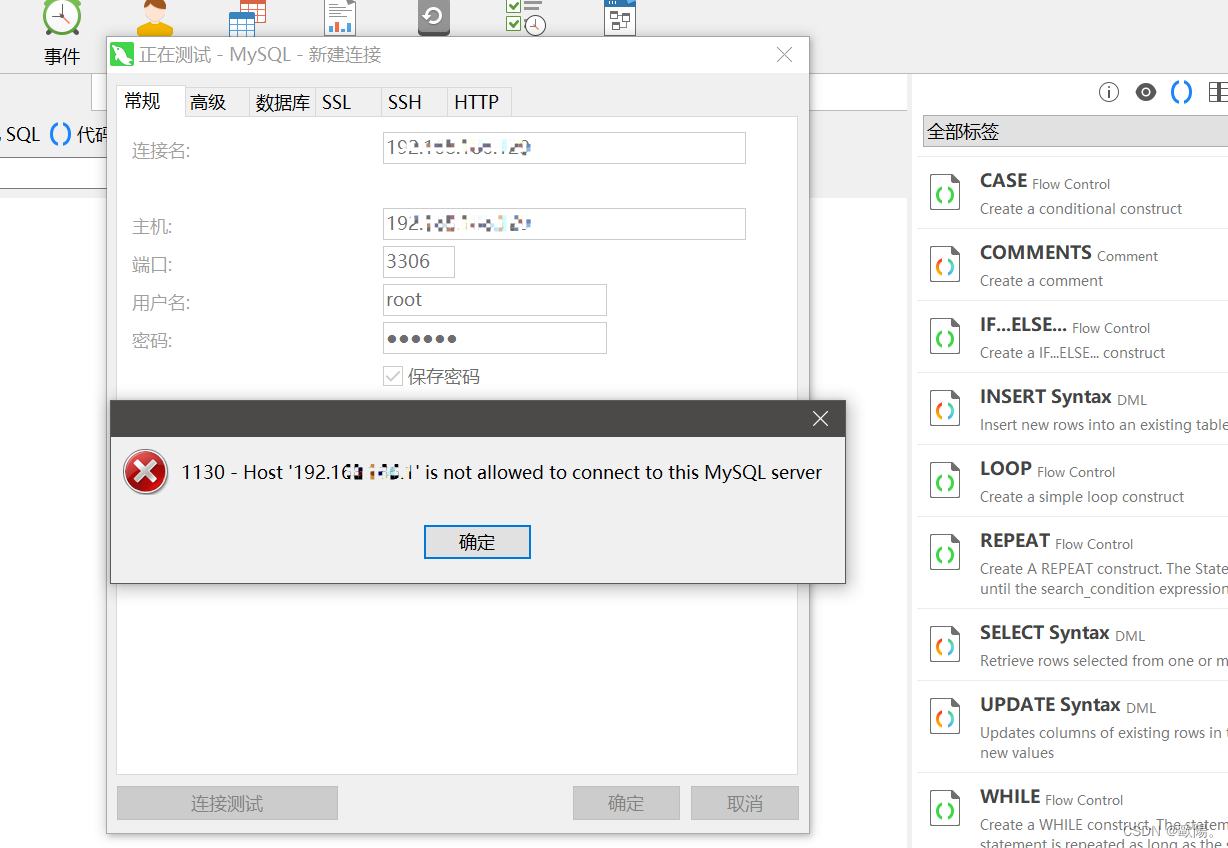This screenshot has height=848, width=1228.
Task: Close the New Connection dialog
Action: [785, 55]
